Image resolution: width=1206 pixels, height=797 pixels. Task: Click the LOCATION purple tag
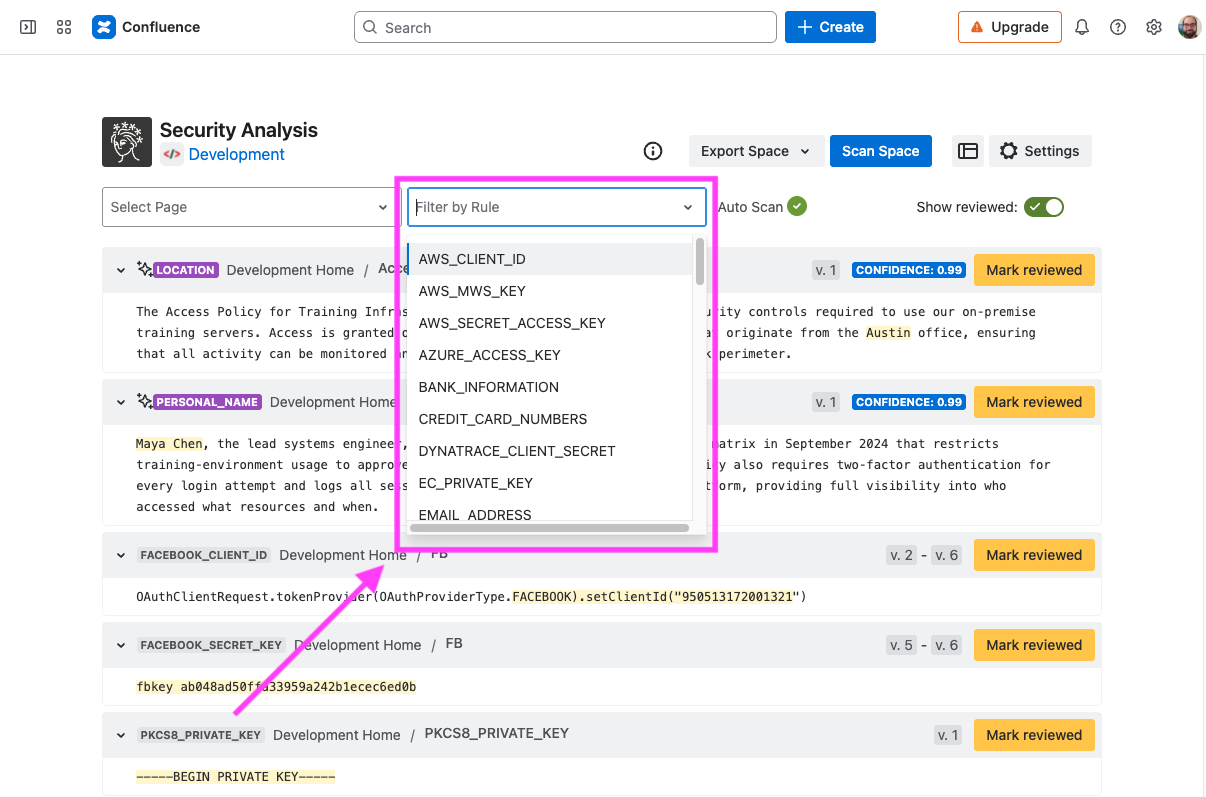tap(186, 270)
